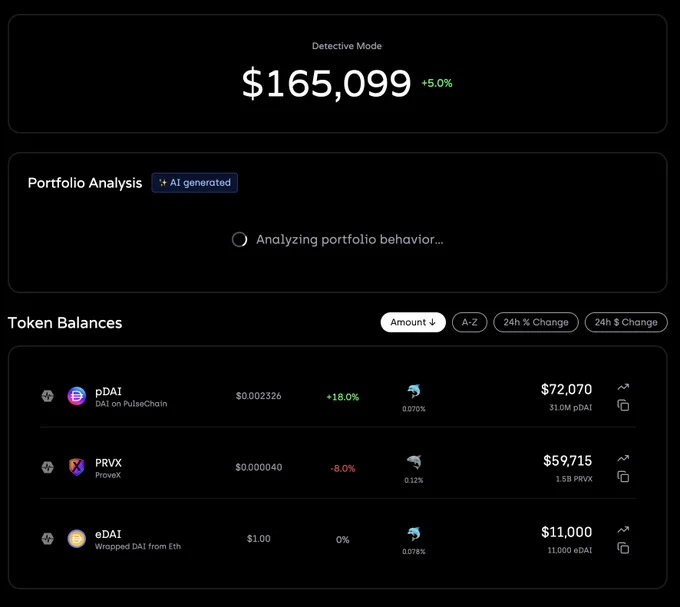Viewport: 680px width, 607px height.
Task: Click the +5.0% portfolio change
Action: 437,83
